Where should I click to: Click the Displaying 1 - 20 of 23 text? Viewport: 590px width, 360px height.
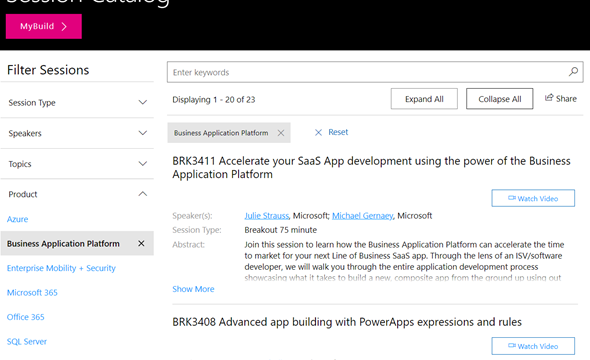point(214,100)
